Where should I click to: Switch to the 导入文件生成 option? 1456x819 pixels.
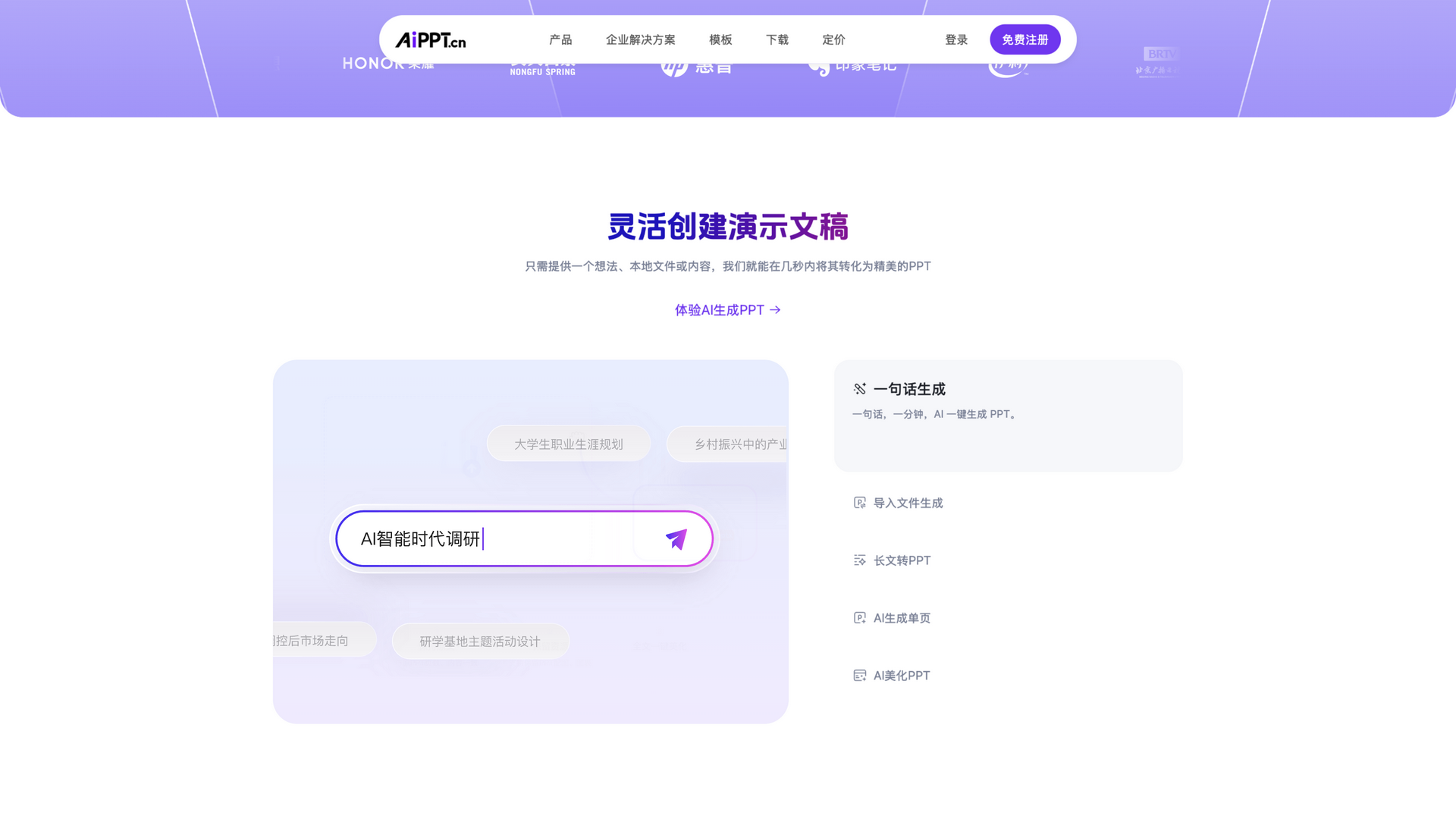point(908,503)
